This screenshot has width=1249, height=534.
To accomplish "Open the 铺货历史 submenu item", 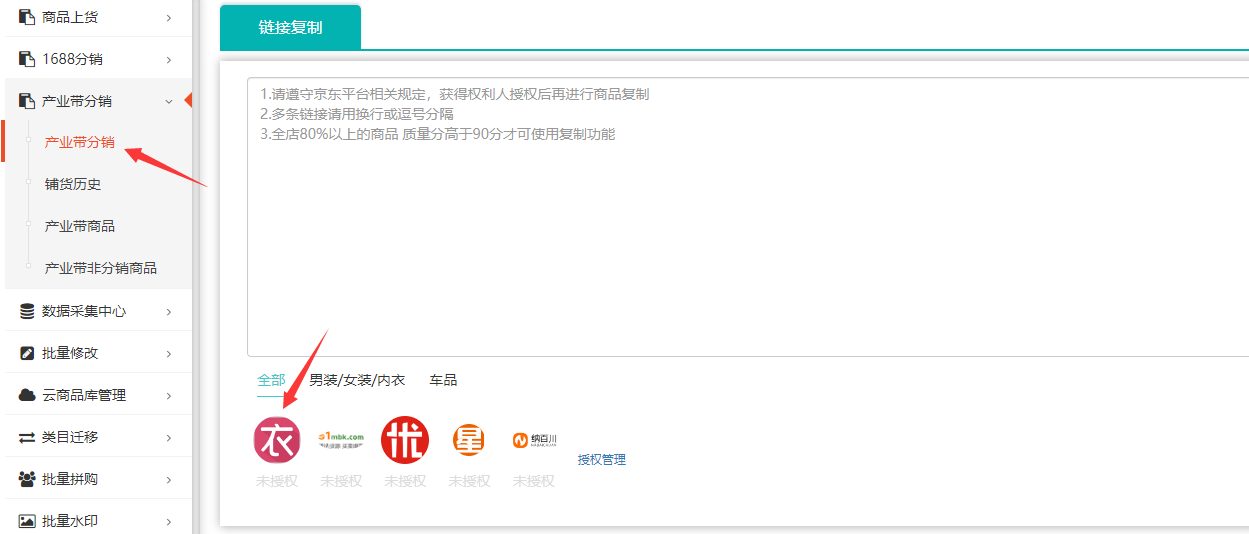I will pos(73,184).
